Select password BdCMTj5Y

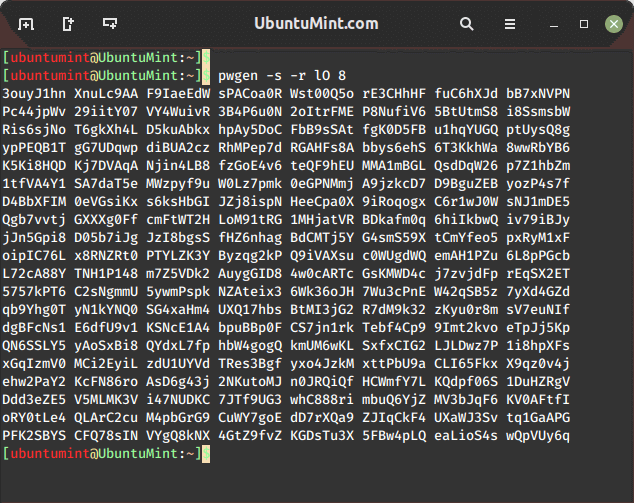[322, 238]
